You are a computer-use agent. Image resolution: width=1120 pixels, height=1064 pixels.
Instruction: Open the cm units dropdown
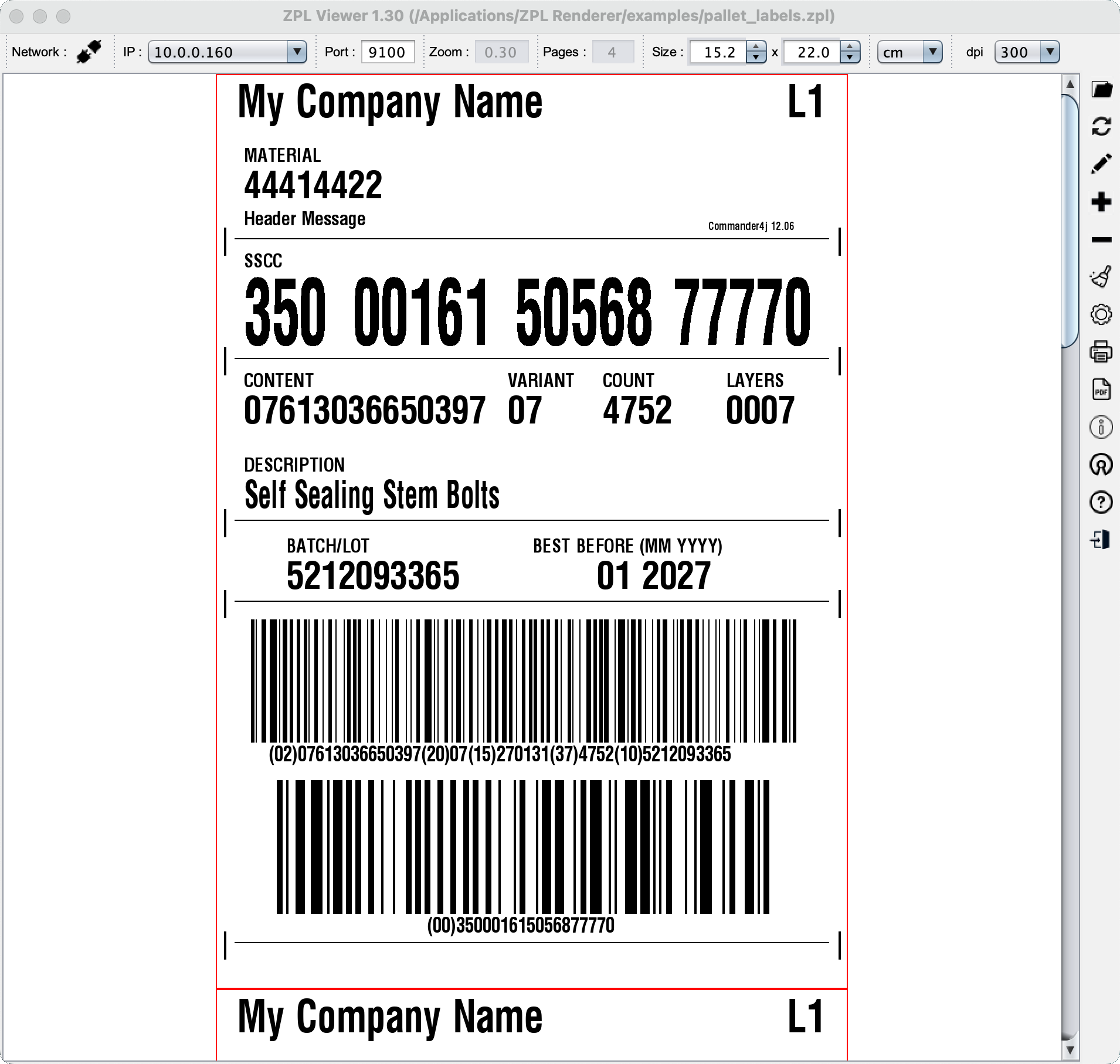click(932, 52)
